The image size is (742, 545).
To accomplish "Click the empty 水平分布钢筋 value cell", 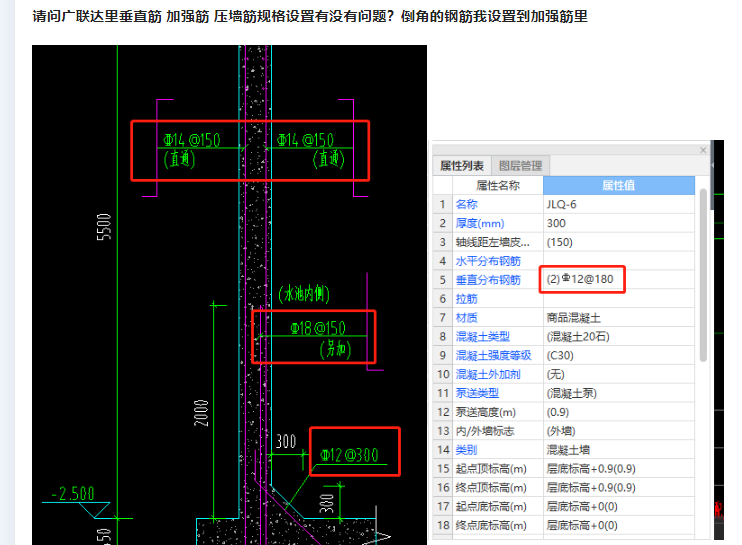I will (619, 261).
